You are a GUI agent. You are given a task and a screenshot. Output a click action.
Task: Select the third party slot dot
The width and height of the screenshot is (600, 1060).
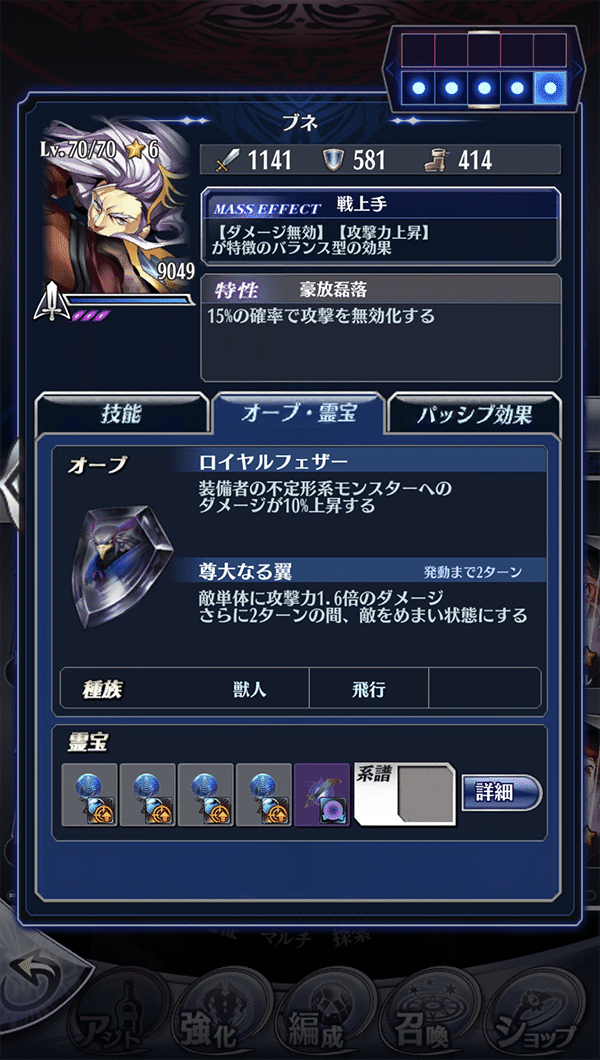pyautogui.click(x=484, y=88)
